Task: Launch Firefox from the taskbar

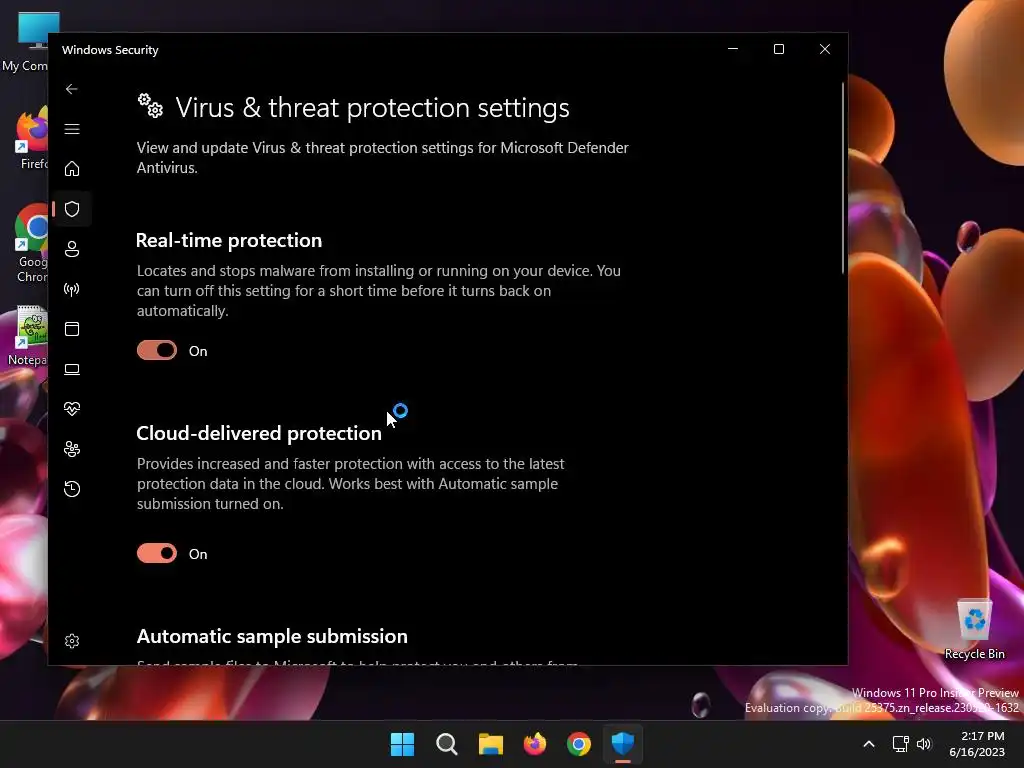Action: [535, 744]
